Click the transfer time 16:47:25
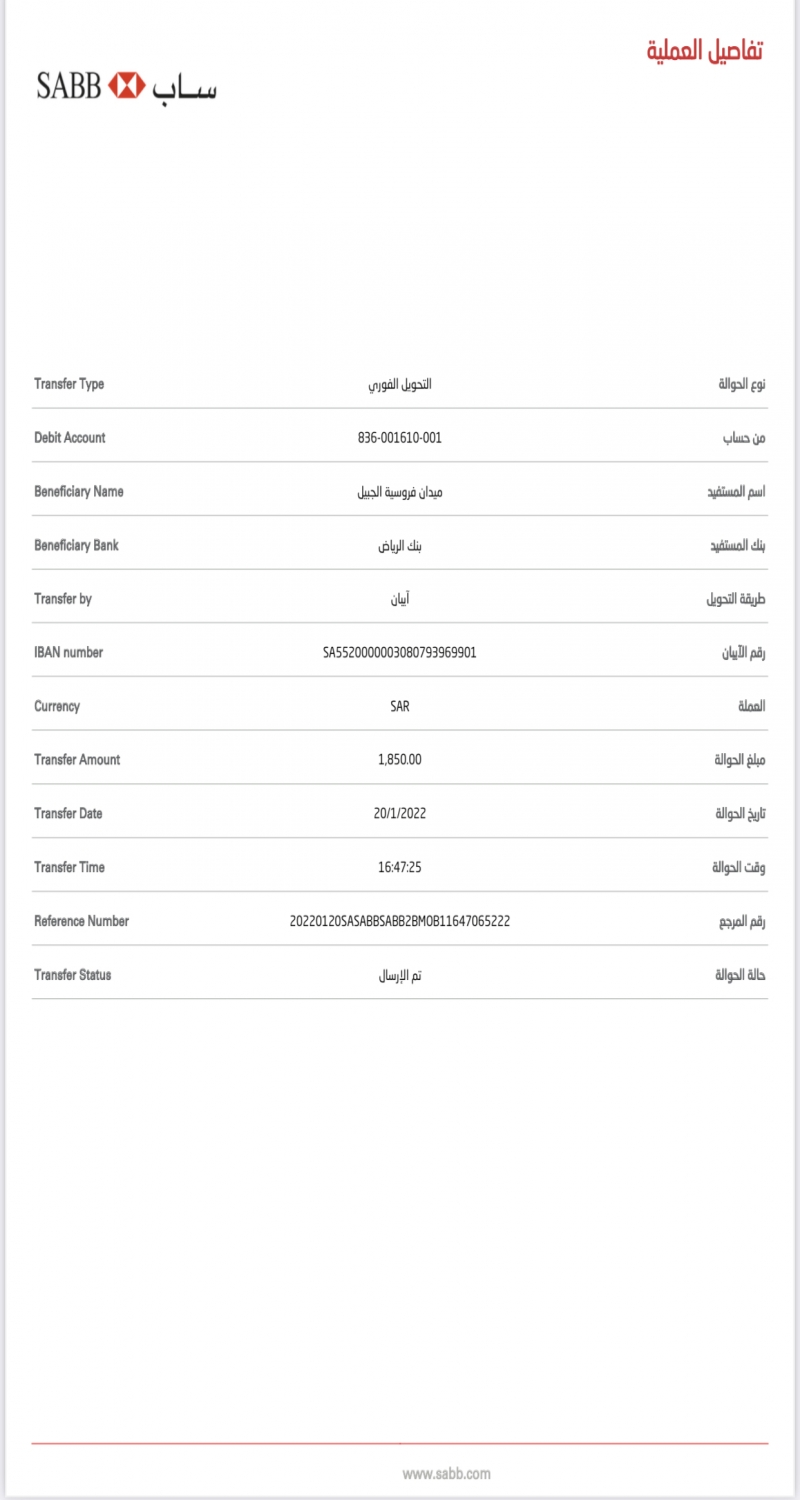The width and height of the screenshot is (800, 1500). click(400, 867)
